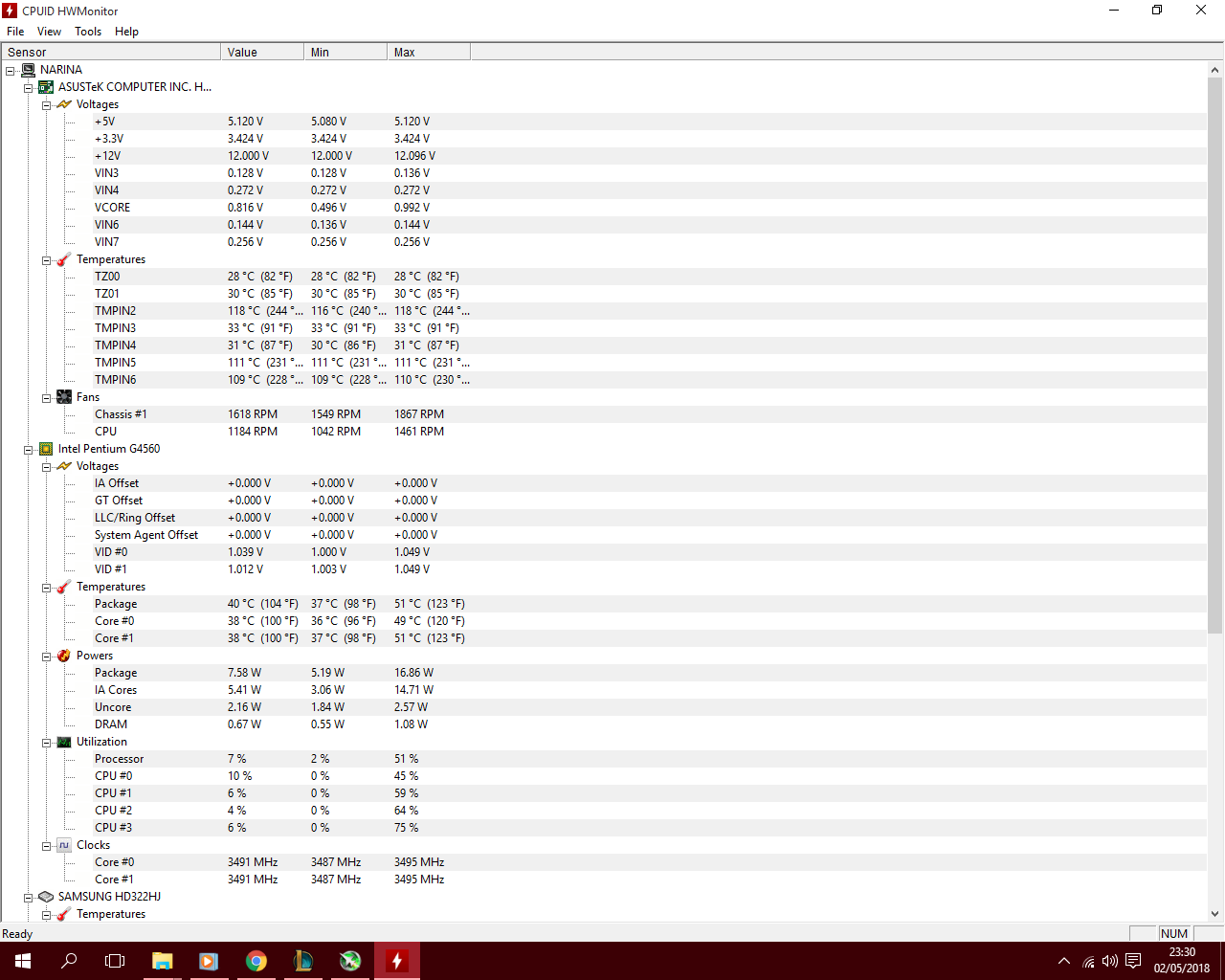Open the Action Center notifications icon
Screen dimensions: 1225x980
click(x=1133, y=961)
